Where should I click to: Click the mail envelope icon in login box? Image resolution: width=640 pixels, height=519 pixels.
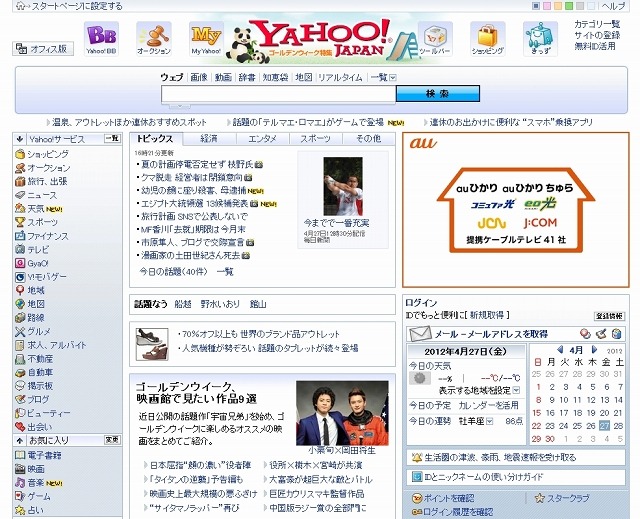(x=420, y=334)
